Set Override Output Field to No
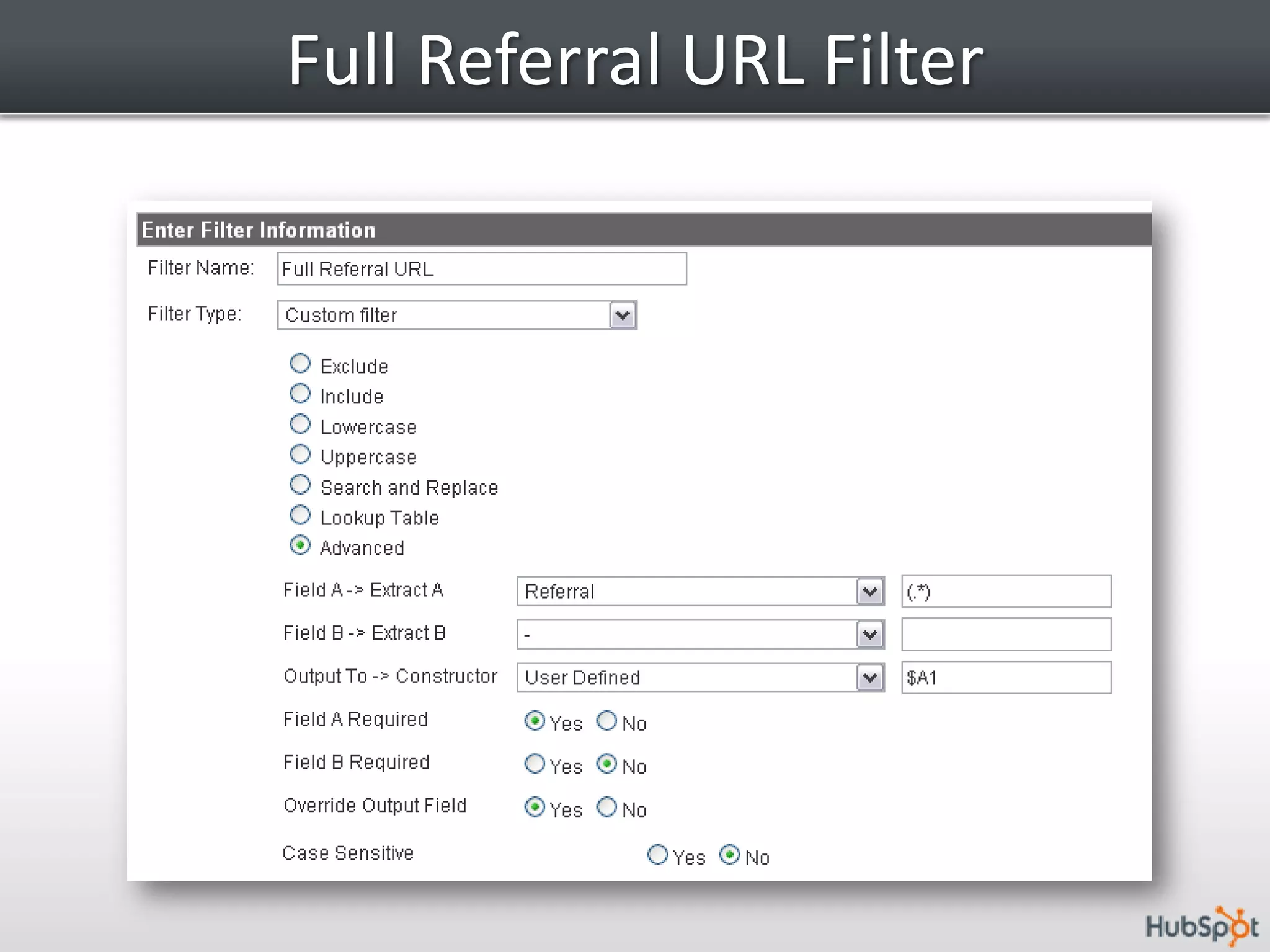The height and width of the screenshot is (952, 1270). pyautogui.click(x=606, y=807)
